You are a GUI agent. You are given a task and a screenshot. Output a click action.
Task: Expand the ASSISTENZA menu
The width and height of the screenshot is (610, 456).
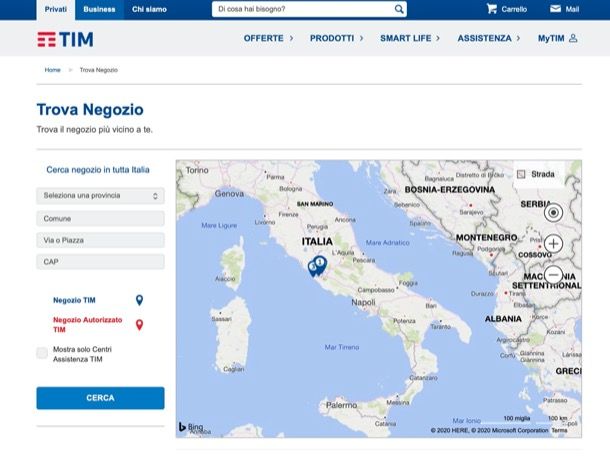(x=489, y=38)
